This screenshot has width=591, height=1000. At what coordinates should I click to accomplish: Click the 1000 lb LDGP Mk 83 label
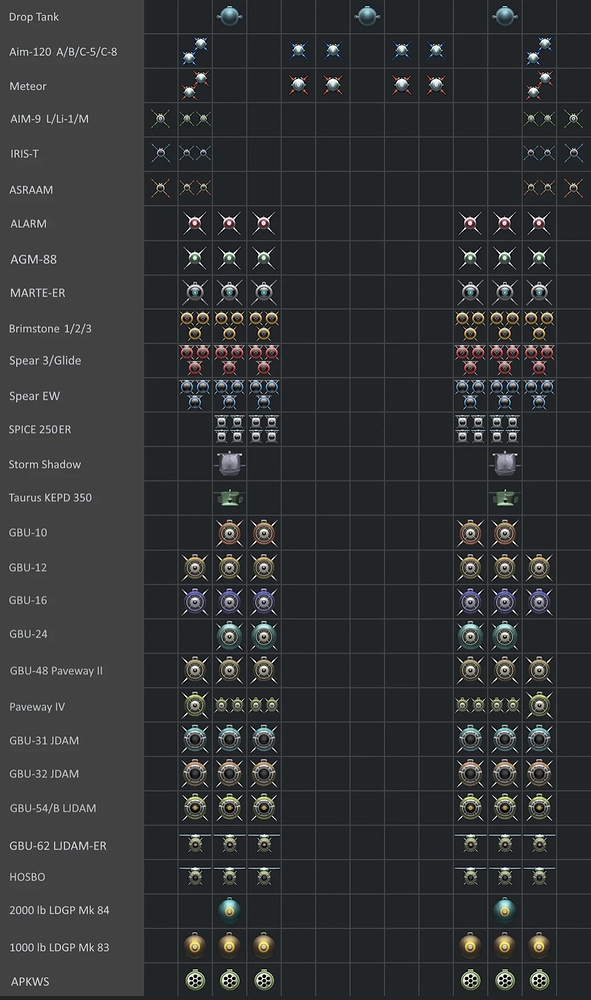click(59, 947)
